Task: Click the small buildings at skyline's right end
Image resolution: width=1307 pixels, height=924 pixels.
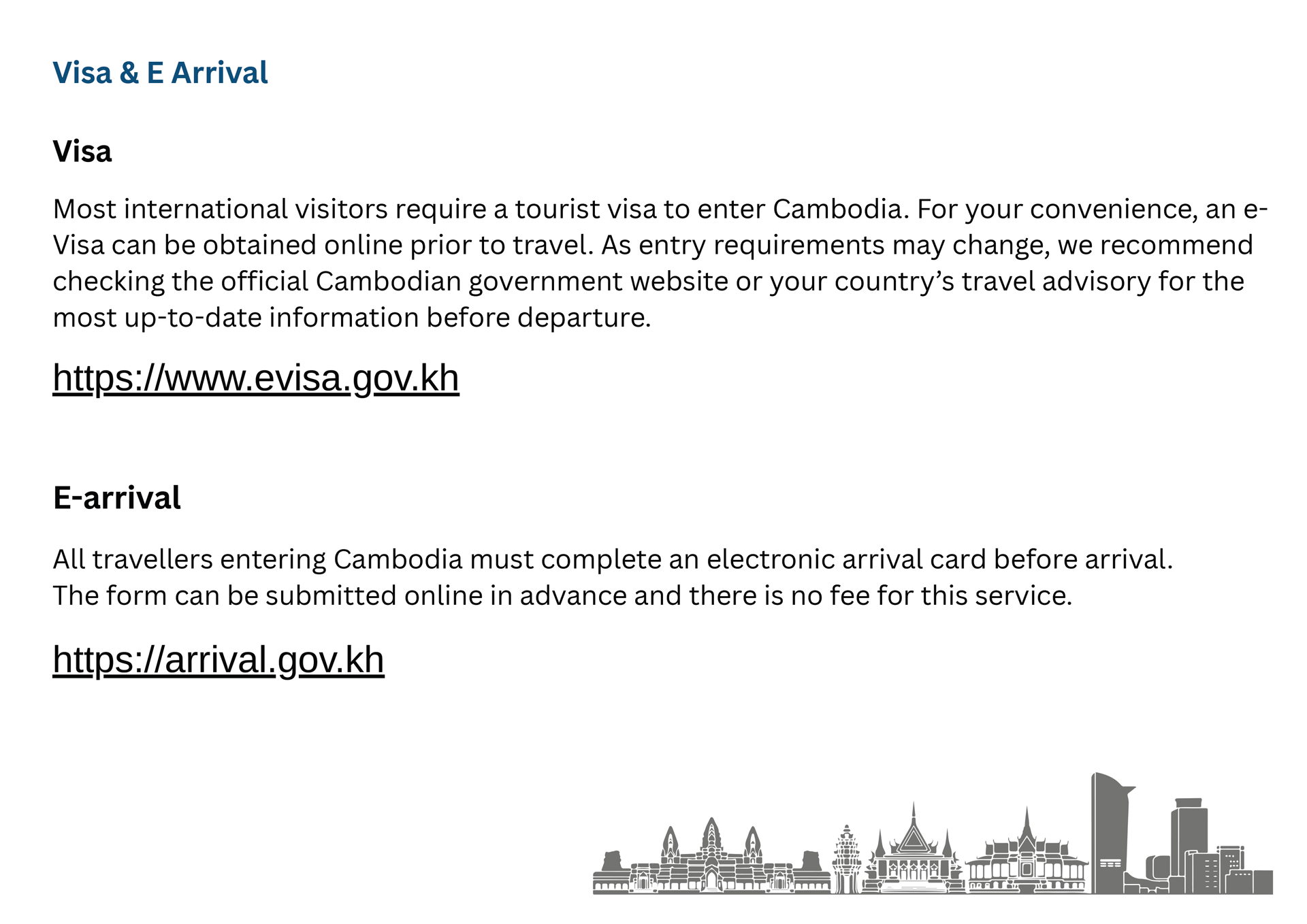Action: pyautogui.click(x=1244, y=871)
